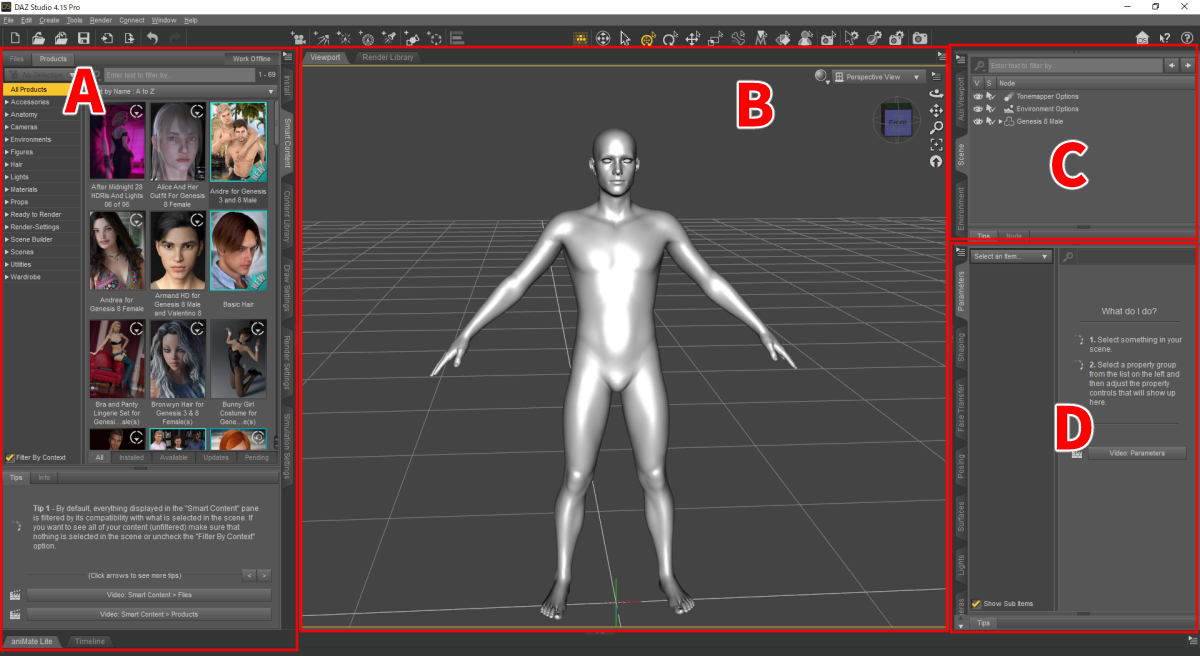
Task: Click the viewport reset camera arrow
Action: [x=936, y=161]
